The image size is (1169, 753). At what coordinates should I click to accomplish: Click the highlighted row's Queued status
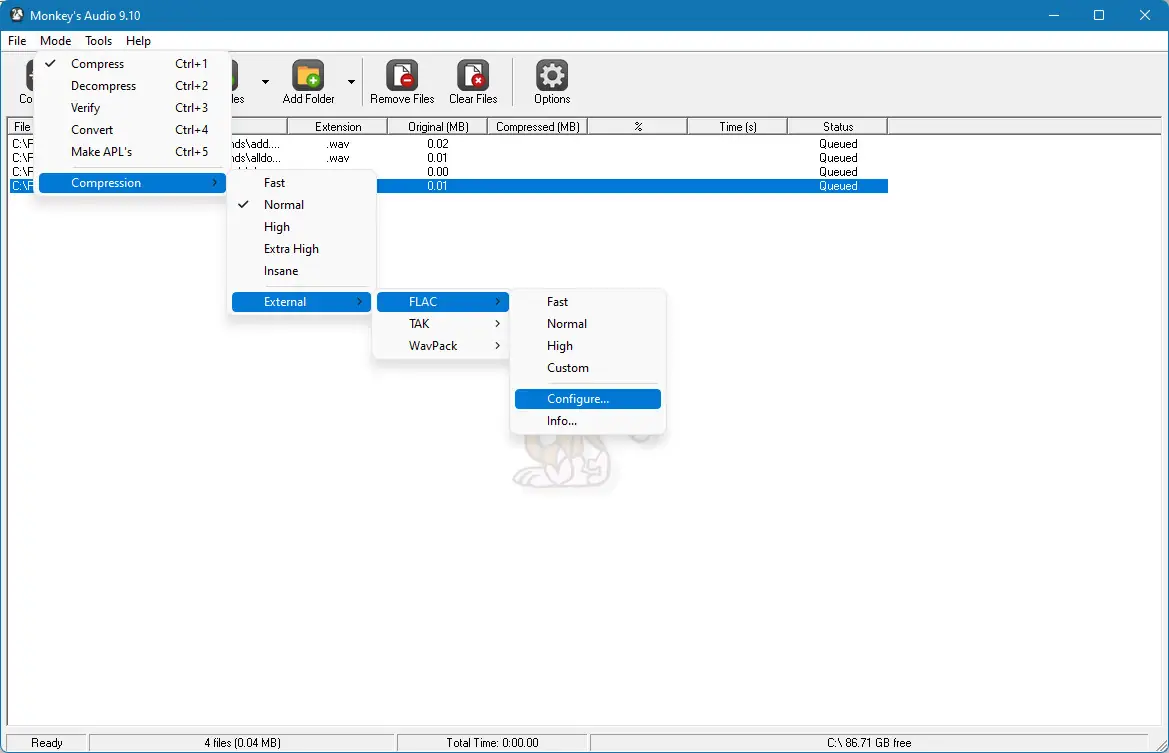[838, 186]
